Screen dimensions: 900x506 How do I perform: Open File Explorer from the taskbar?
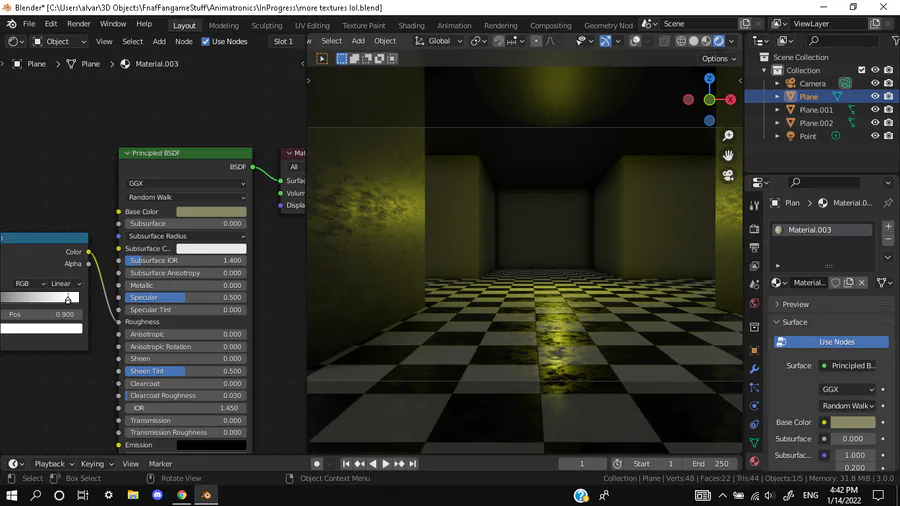pos(133,495)
